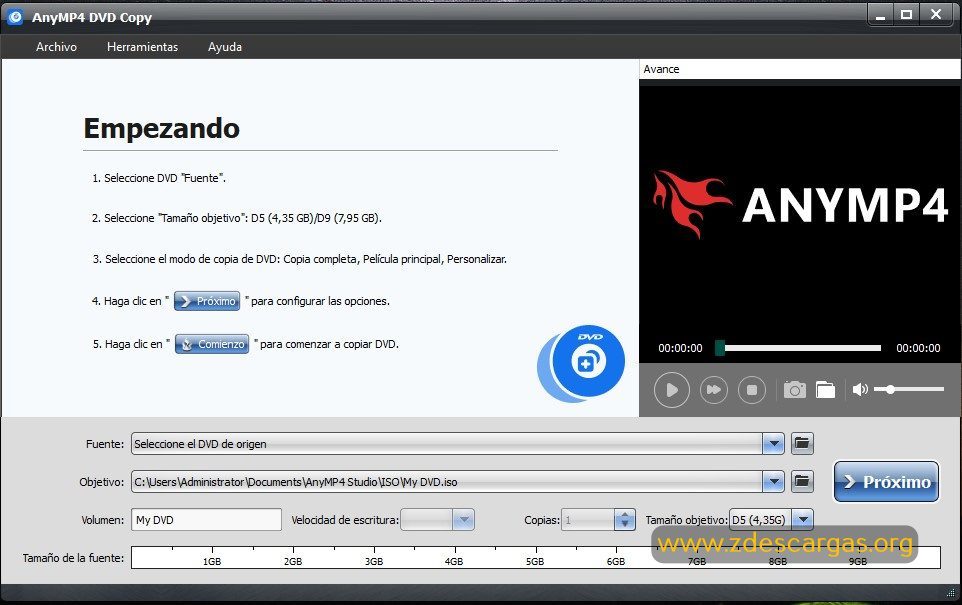Click the Volumen text field

pyautogui.click(x=206, y=520)
